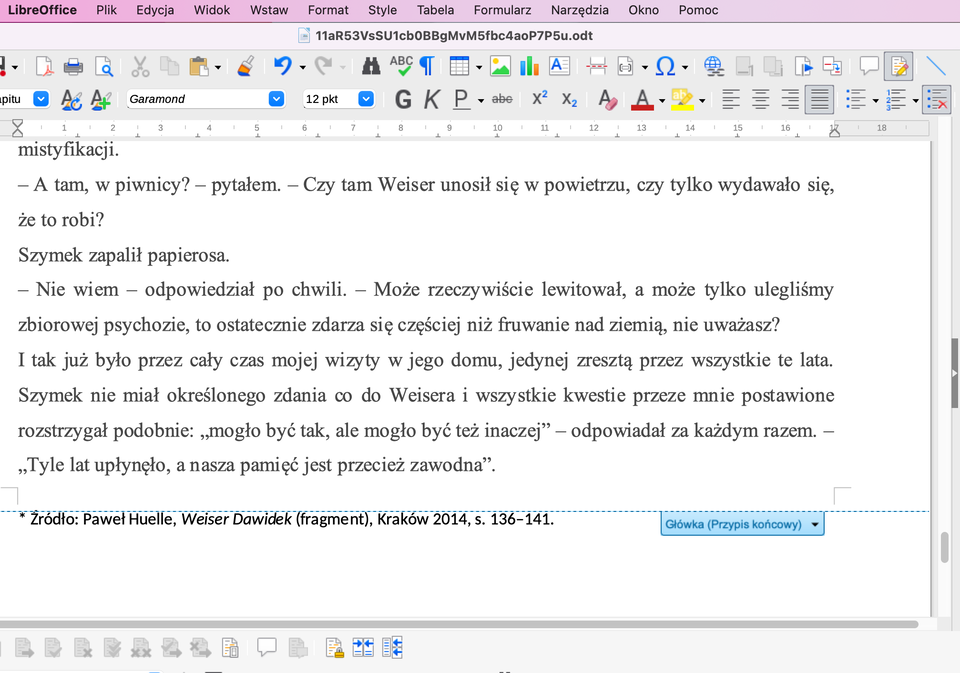The width and height of the screenshot is (960, 673).
Task: Open the Garamond font name dropdown
Action: tap(278, 99)
